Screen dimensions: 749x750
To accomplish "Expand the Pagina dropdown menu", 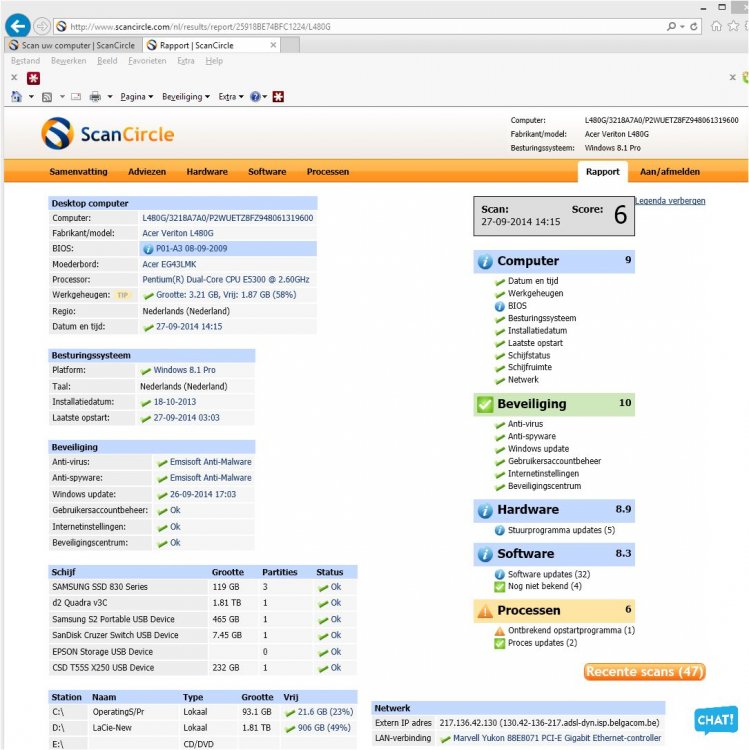I will [x=136, y=97].
